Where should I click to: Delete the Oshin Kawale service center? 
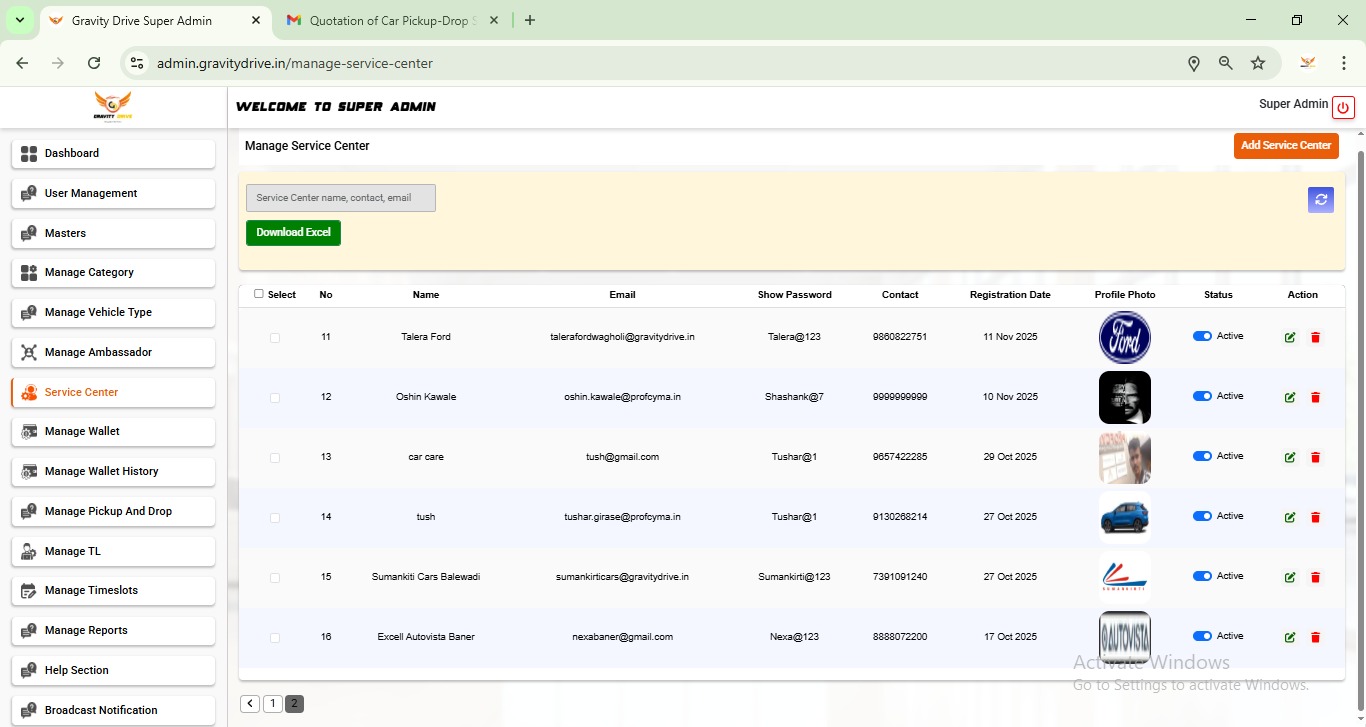click(1315, 398)
